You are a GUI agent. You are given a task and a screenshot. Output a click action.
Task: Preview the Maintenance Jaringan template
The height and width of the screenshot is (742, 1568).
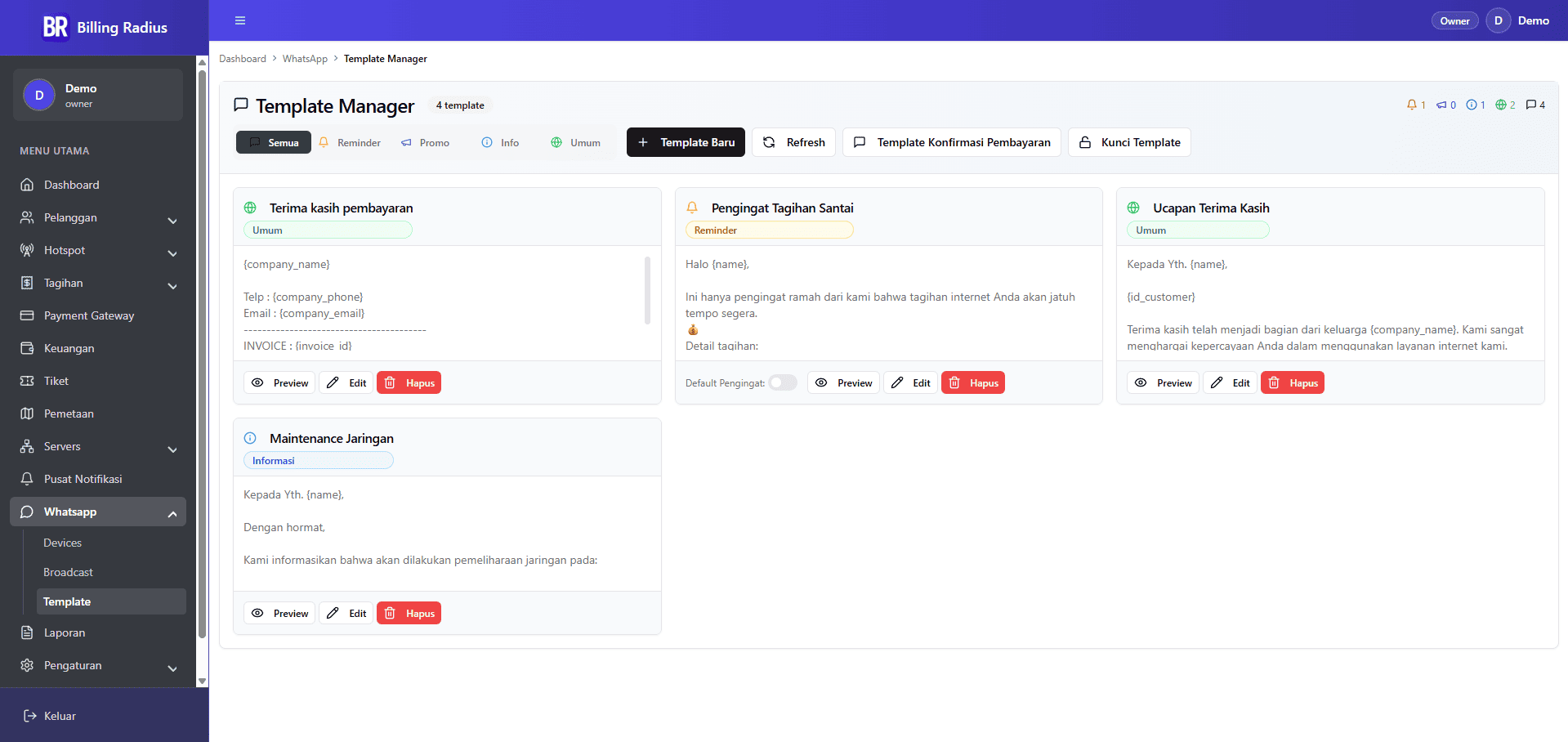279,613
